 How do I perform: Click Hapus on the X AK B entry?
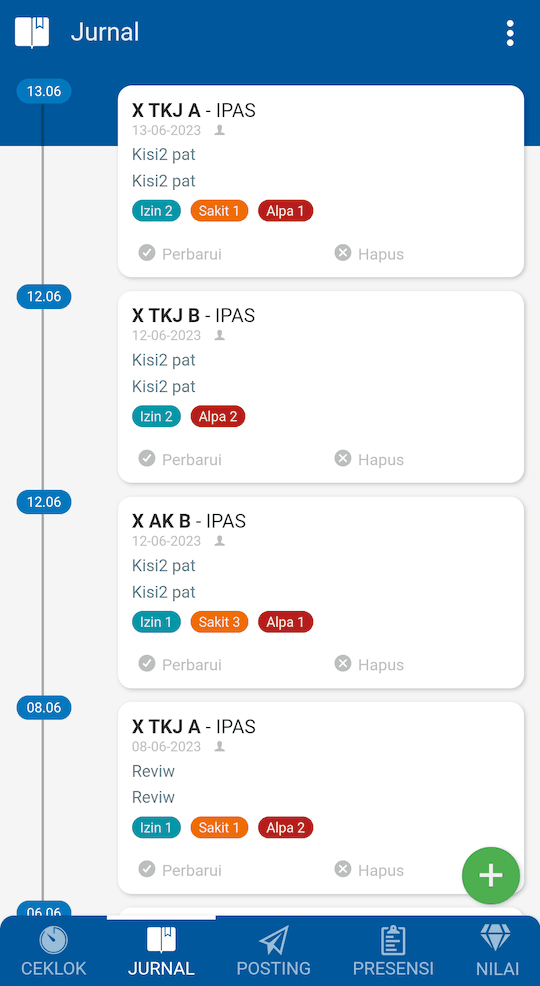(369, 665)
